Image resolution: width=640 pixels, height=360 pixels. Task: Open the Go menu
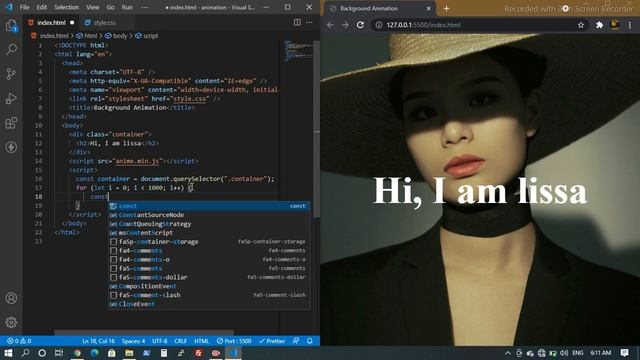tap(111, 7)
